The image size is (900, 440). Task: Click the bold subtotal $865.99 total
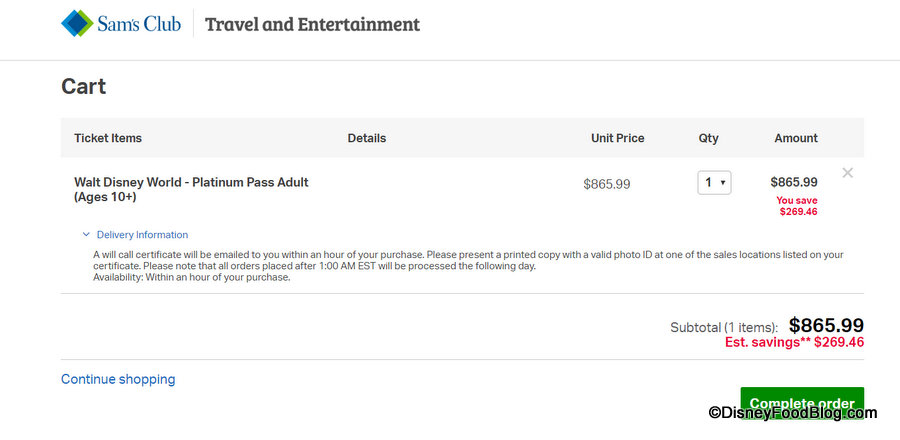coord(826,325)
